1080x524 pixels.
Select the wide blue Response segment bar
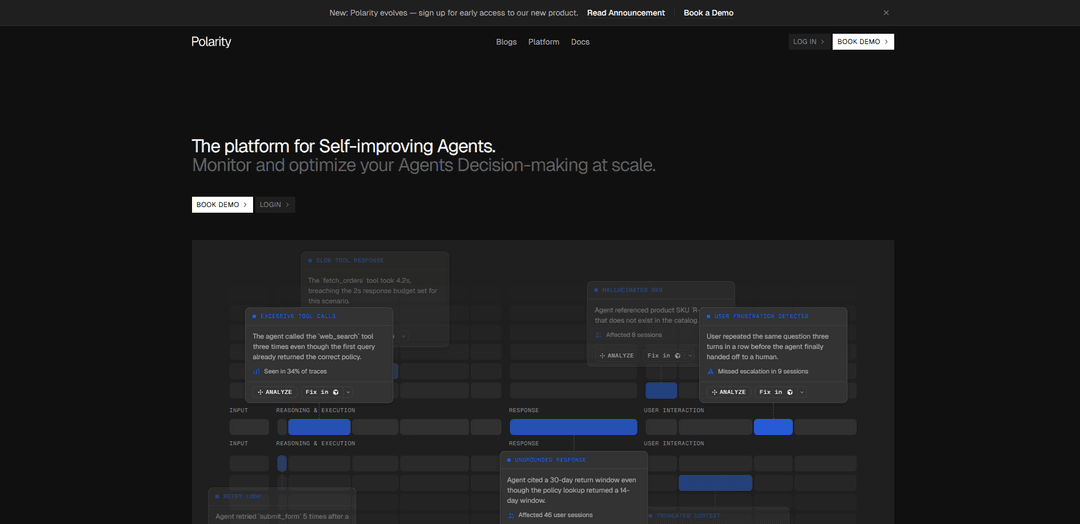pyautogui.click(x=573, y=427)
